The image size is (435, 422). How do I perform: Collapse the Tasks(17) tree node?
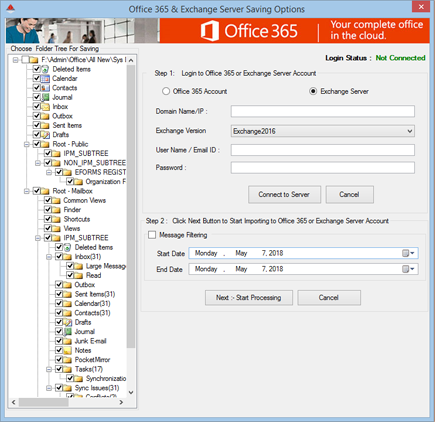pyautogui.click(x=49, y=369)
